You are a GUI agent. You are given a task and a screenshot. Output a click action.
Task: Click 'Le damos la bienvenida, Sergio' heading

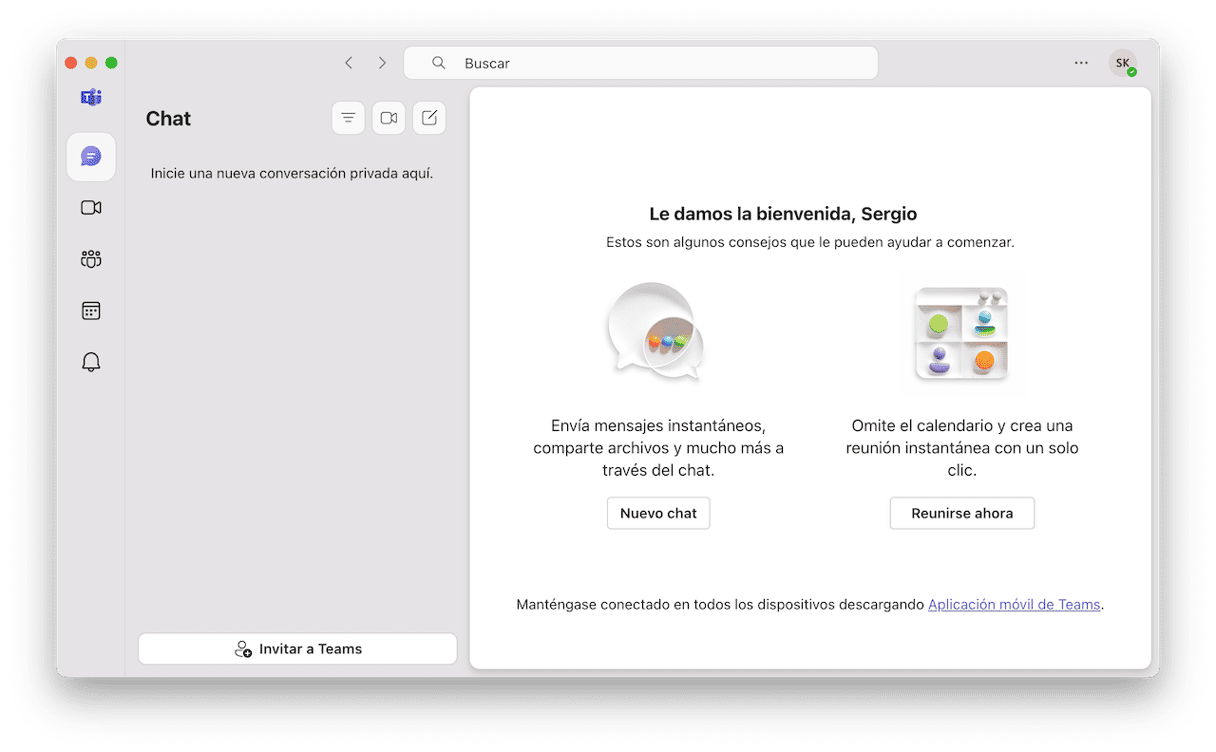[x=783, y=213]
